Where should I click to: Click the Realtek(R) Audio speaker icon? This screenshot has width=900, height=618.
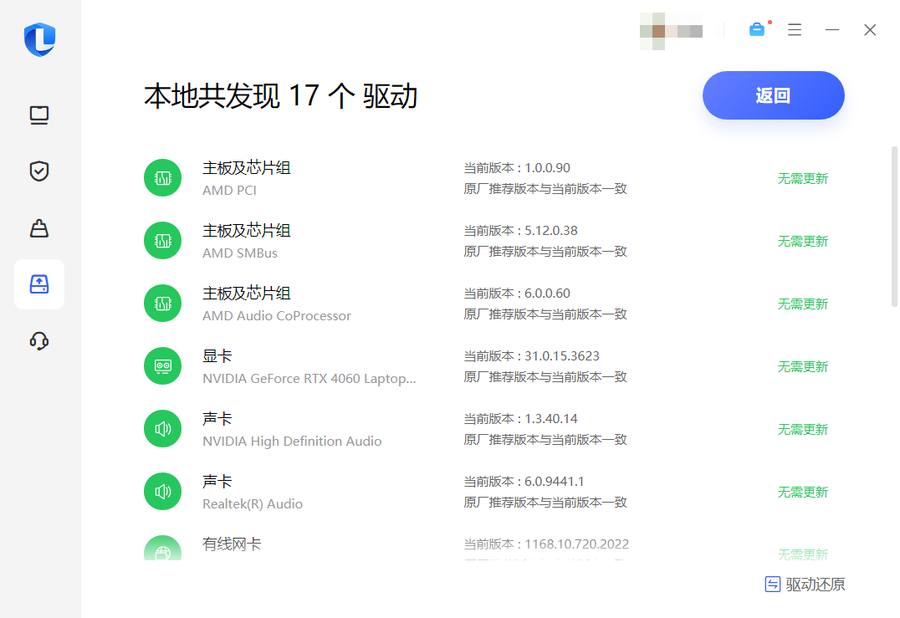pos(163,491)
